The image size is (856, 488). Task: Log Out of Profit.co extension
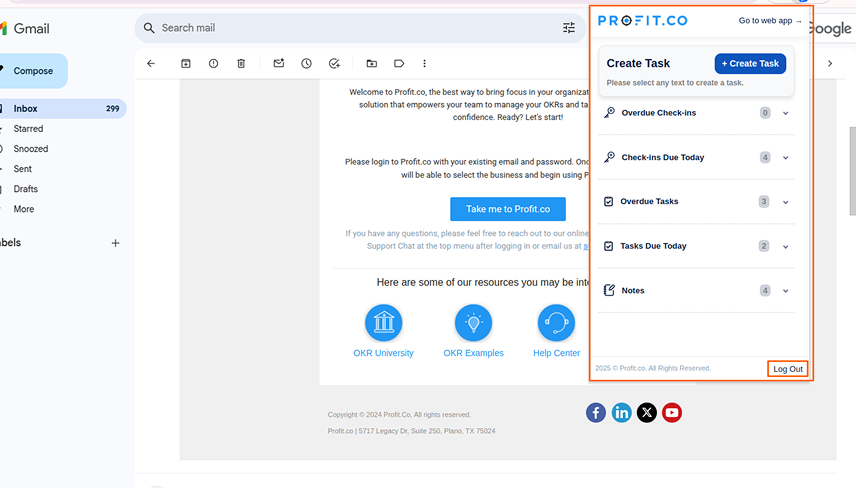pos(788,369)
